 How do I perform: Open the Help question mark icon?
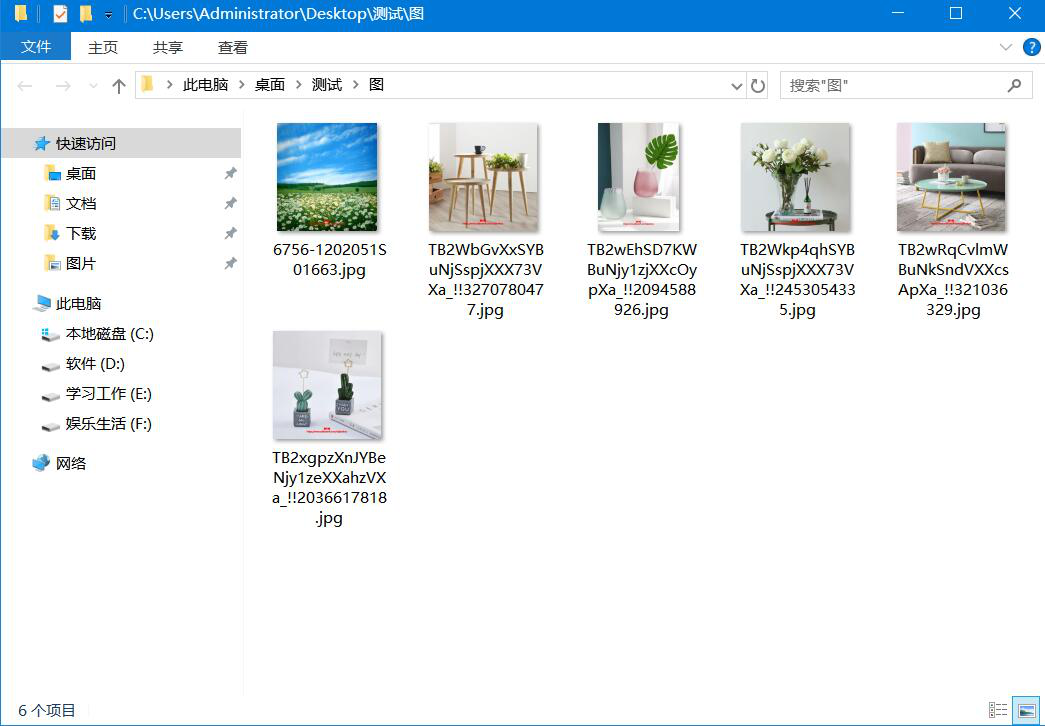(x=1032, y=46)
